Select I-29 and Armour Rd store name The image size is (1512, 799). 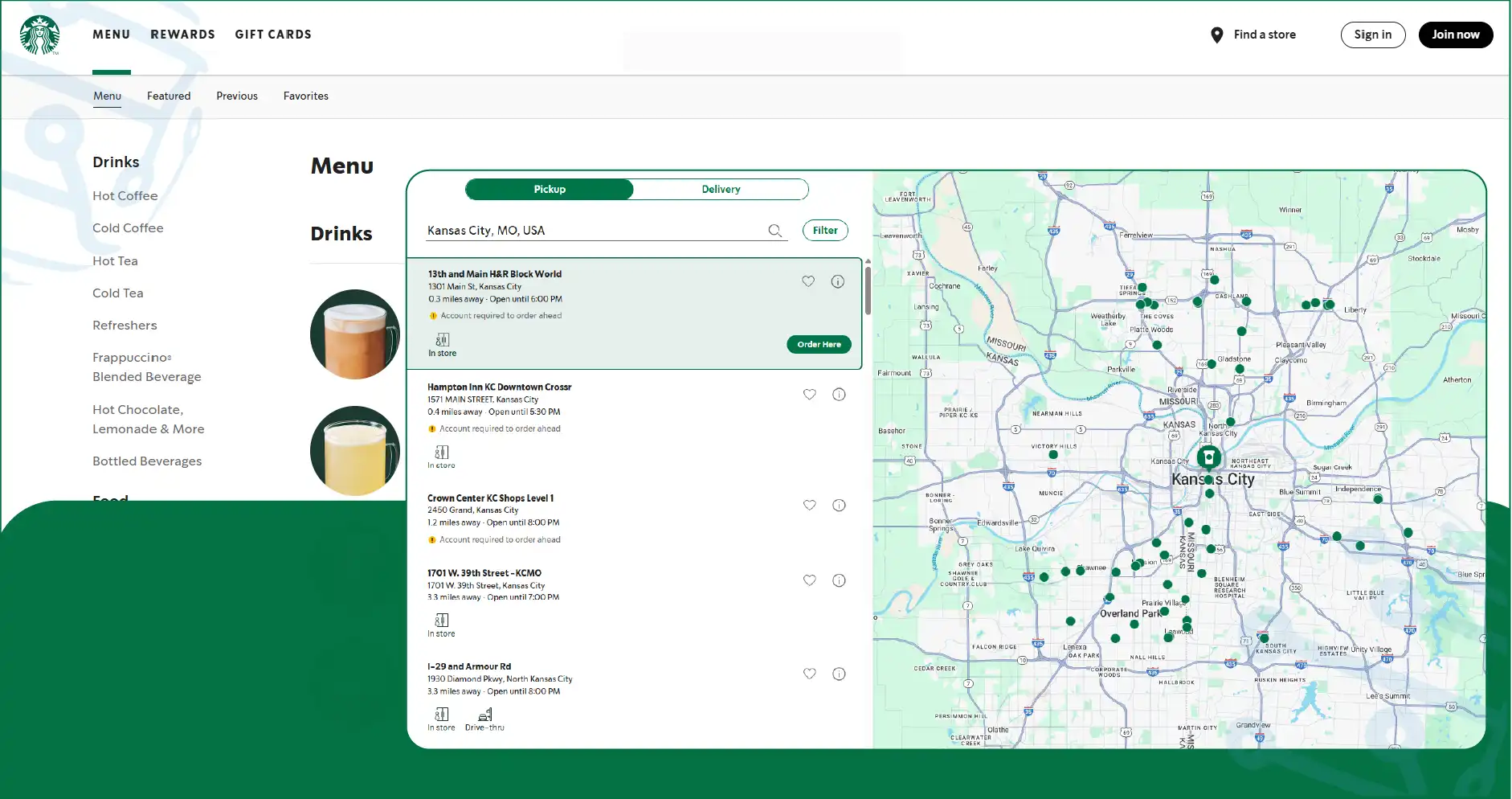coord(469,666)
